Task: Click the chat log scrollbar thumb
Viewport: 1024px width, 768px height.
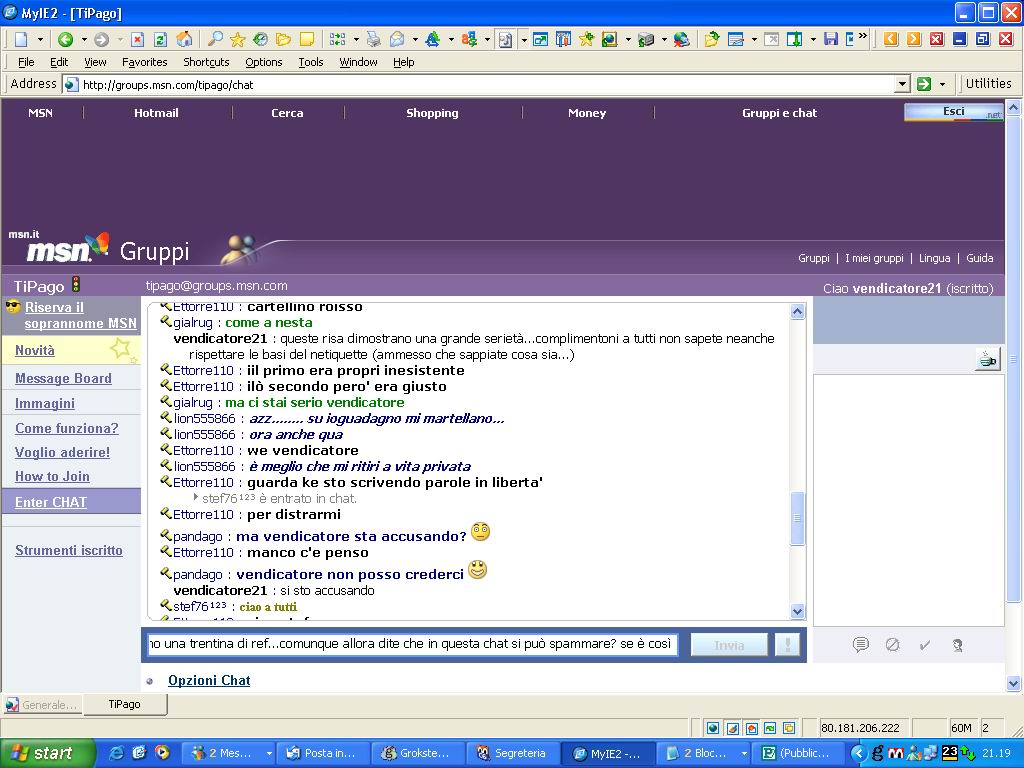Action: 797,518
